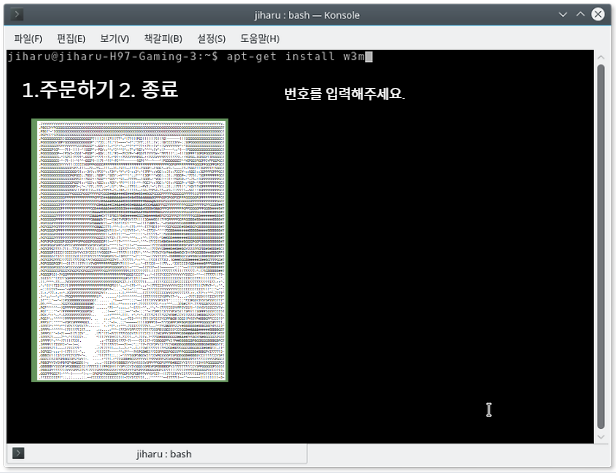The height and width of the screenshot is (473, 616).
Task: Click the 'apt-get install w3m' command line
Action: [295, 57]
